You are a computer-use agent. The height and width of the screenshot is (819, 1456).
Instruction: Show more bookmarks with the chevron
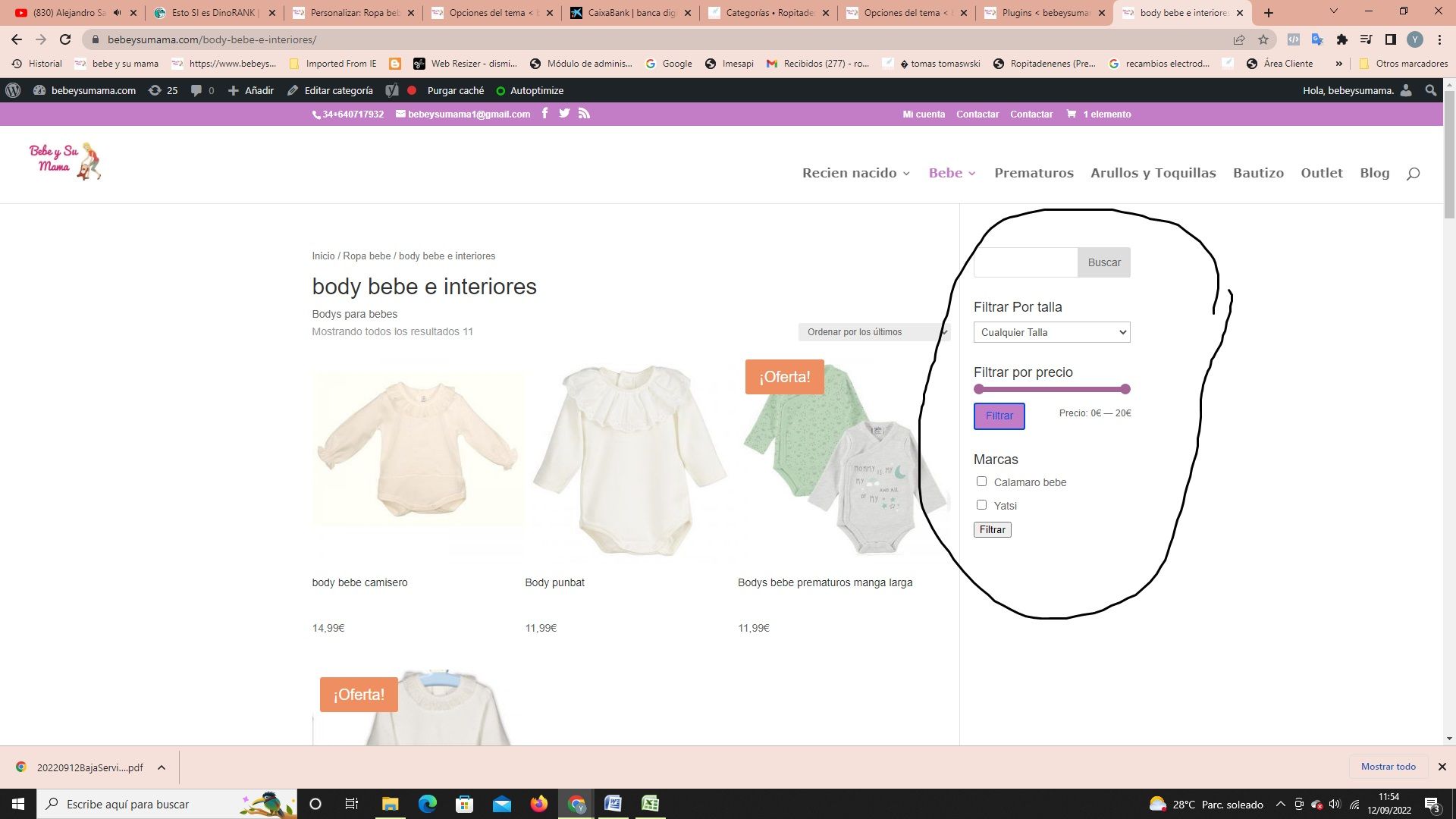coord(1338,64)
